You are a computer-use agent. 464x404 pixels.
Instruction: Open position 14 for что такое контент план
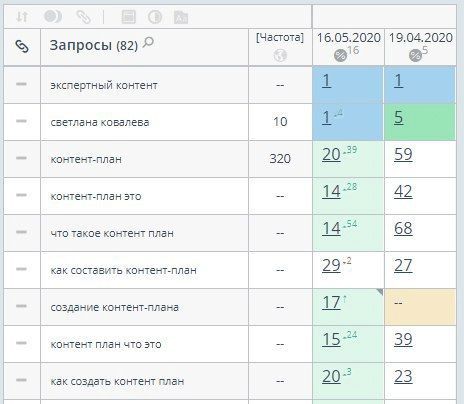click(331, 229)
